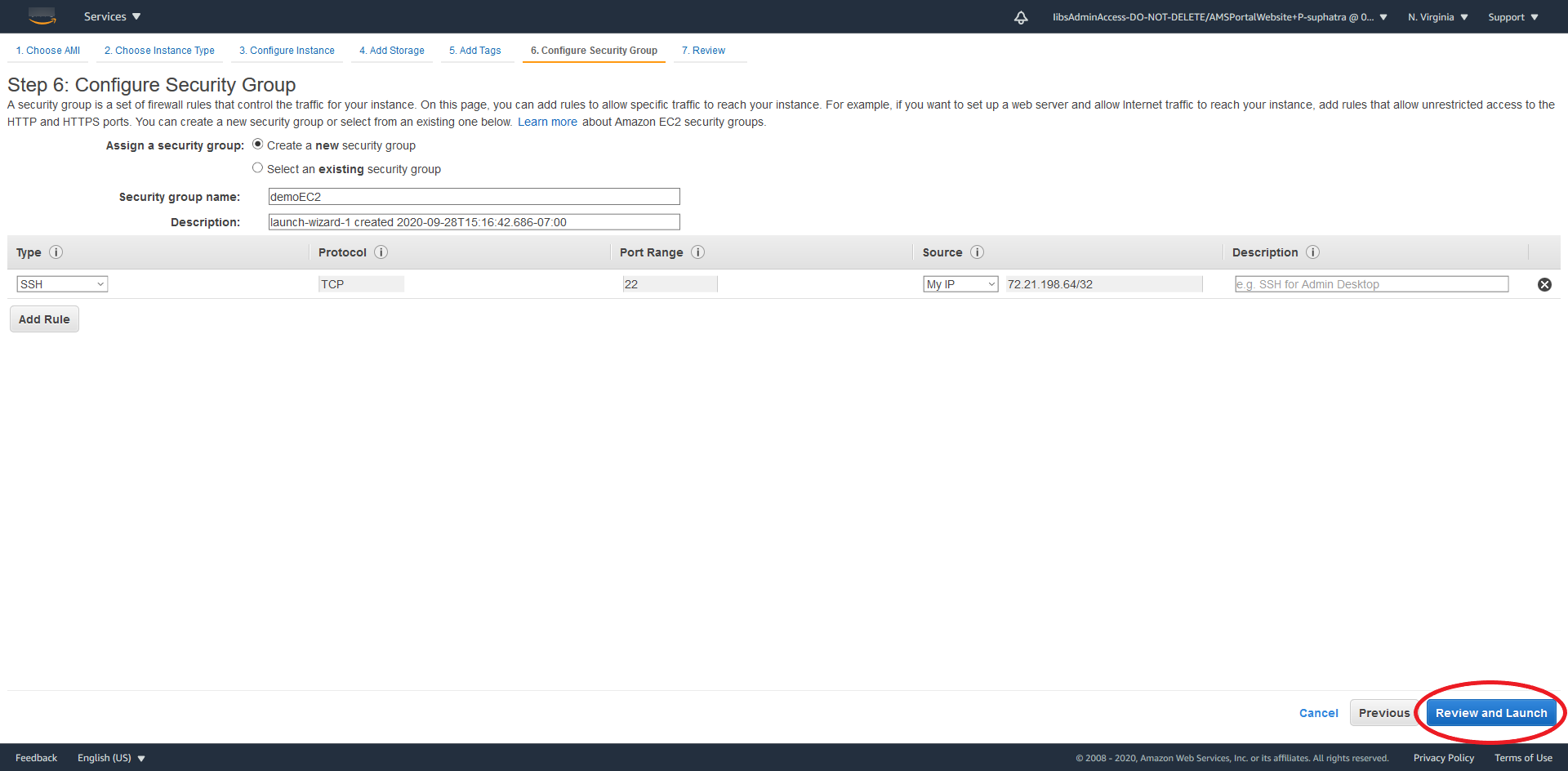Image resolution: width=1568 pixels, height=771 pixels.
Task: Expand the Services menu
Action: click(112, 16)
